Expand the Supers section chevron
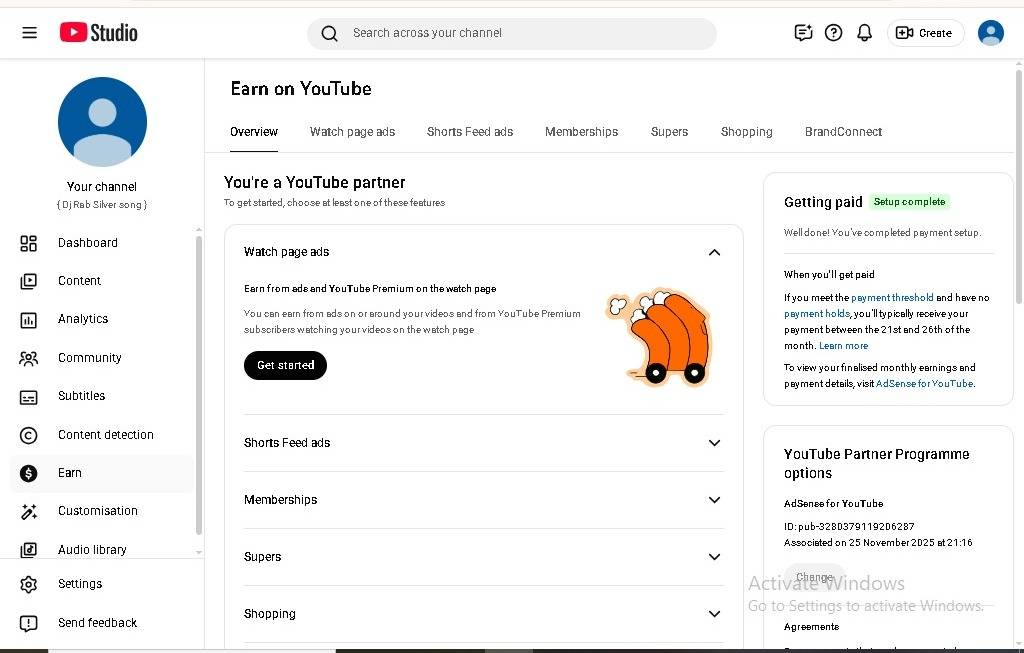This screenshot has height=653, width=1024. tap(714, 557)
